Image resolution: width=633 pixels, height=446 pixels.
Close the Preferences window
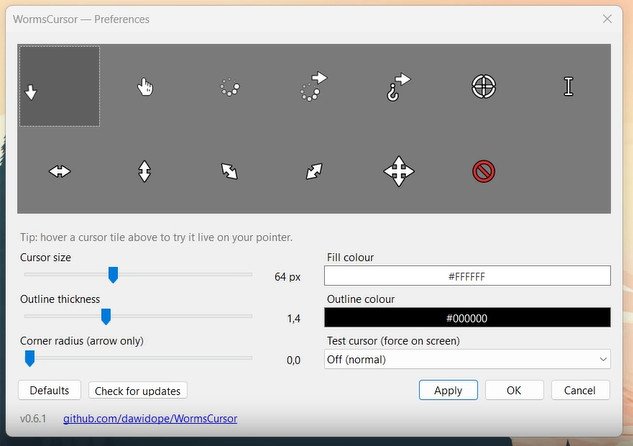[x=607, y=19]
